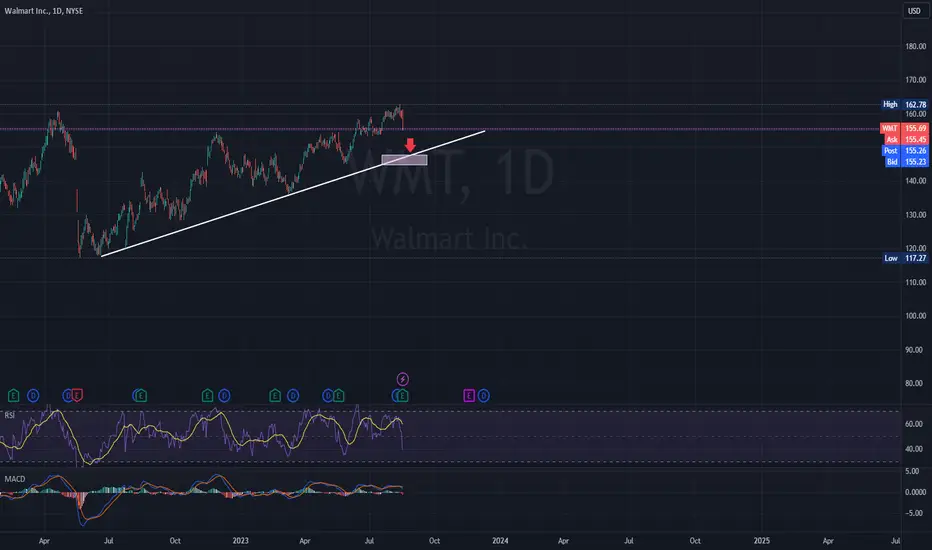The image size is (932, 550).
Task: Open the earnings E marker from February 2023
Action: pyautogui.click(x=275, y=395)
